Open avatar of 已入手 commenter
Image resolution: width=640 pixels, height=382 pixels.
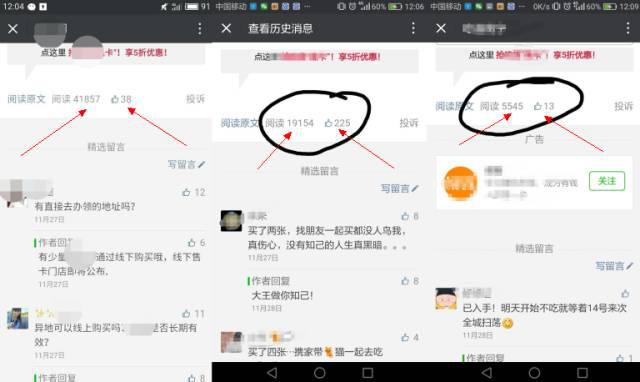coord(446,299)
